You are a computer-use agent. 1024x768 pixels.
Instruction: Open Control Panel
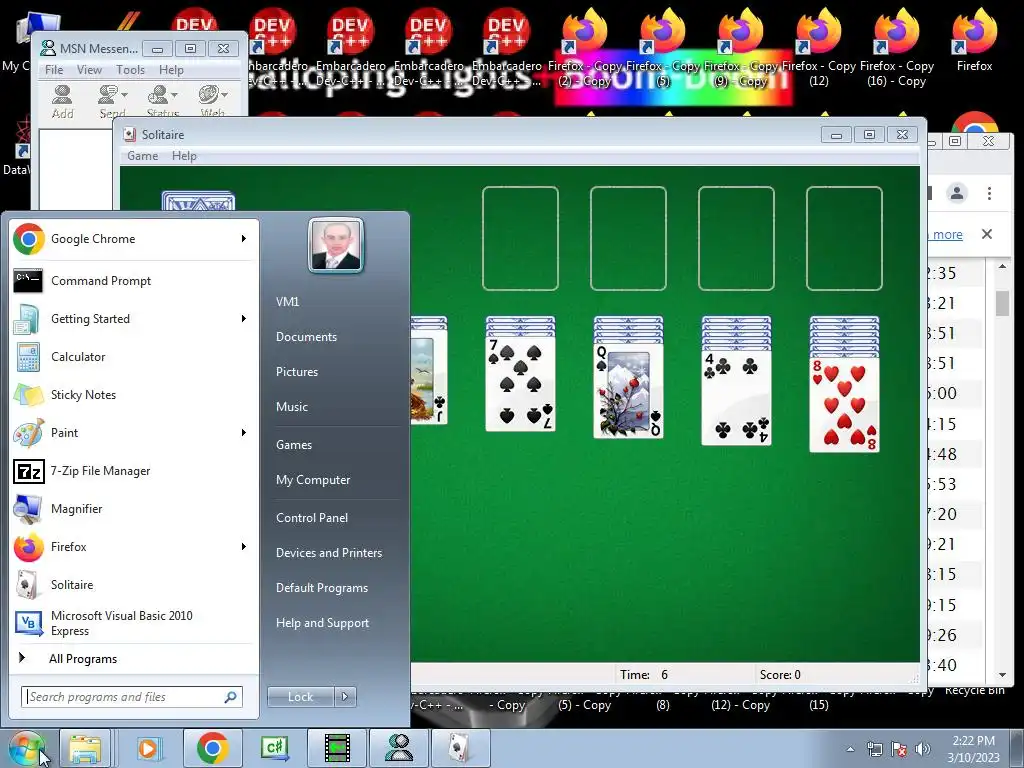point(312,518)
